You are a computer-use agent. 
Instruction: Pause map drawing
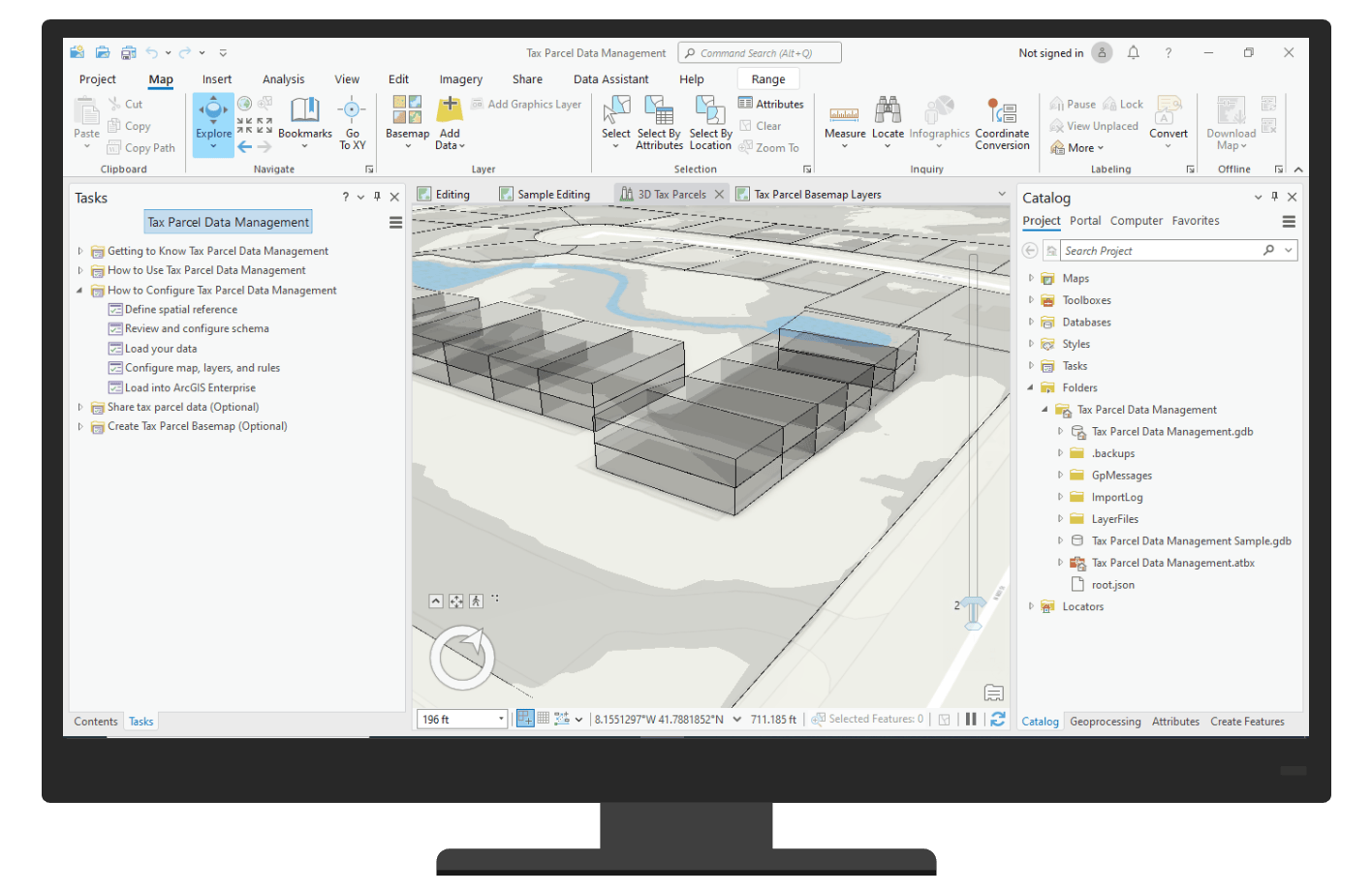[972, 719]
